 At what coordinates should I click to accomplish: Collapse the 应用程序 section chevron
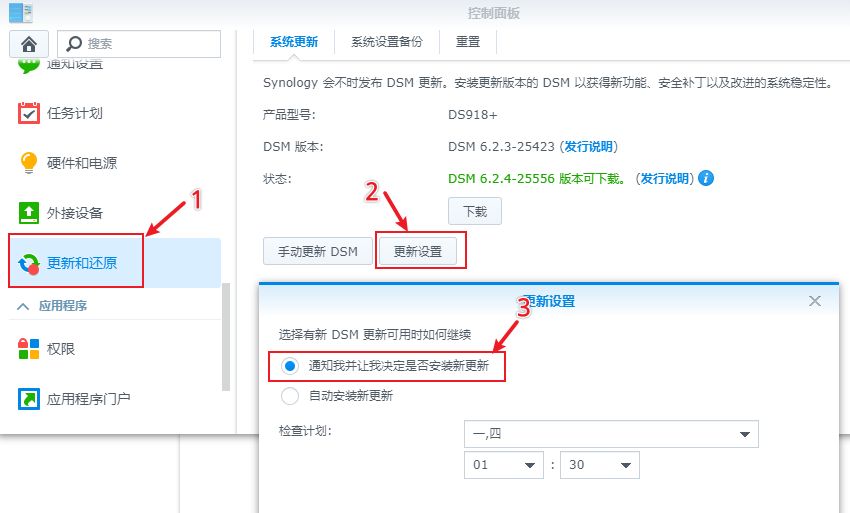(23, 306)
